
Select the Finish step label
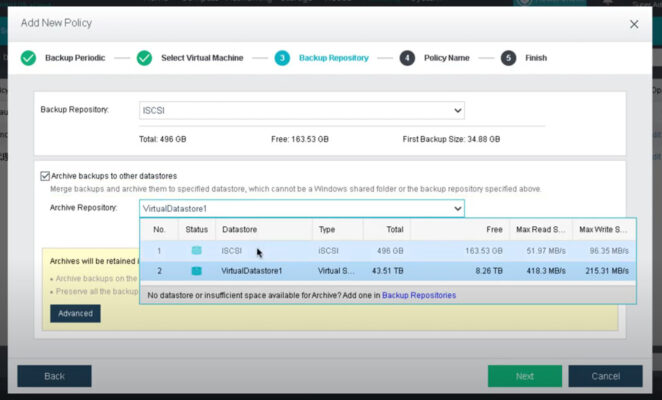tap(536, 58)
